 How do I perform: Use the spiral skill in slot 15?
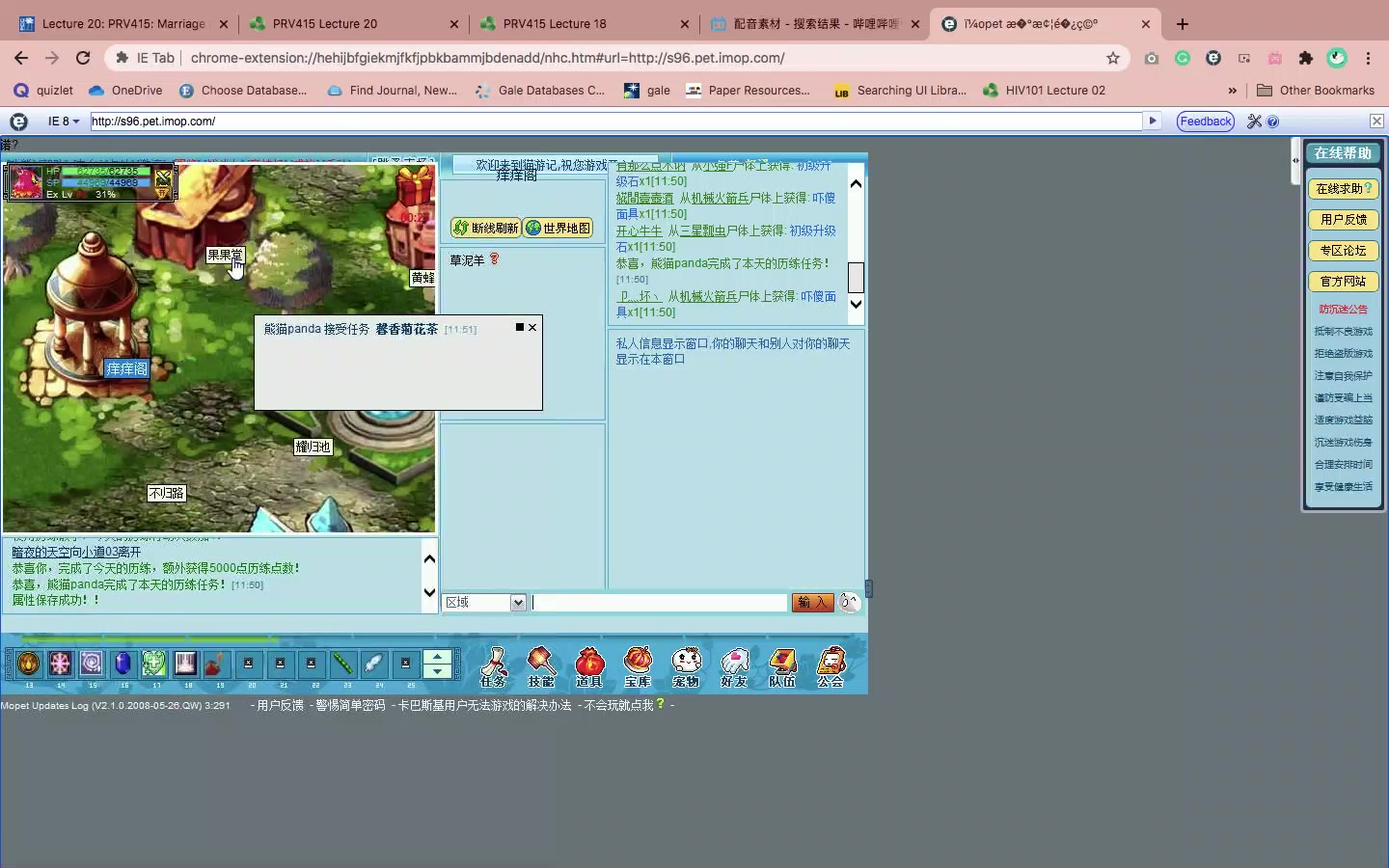click(x=92, y=664)
